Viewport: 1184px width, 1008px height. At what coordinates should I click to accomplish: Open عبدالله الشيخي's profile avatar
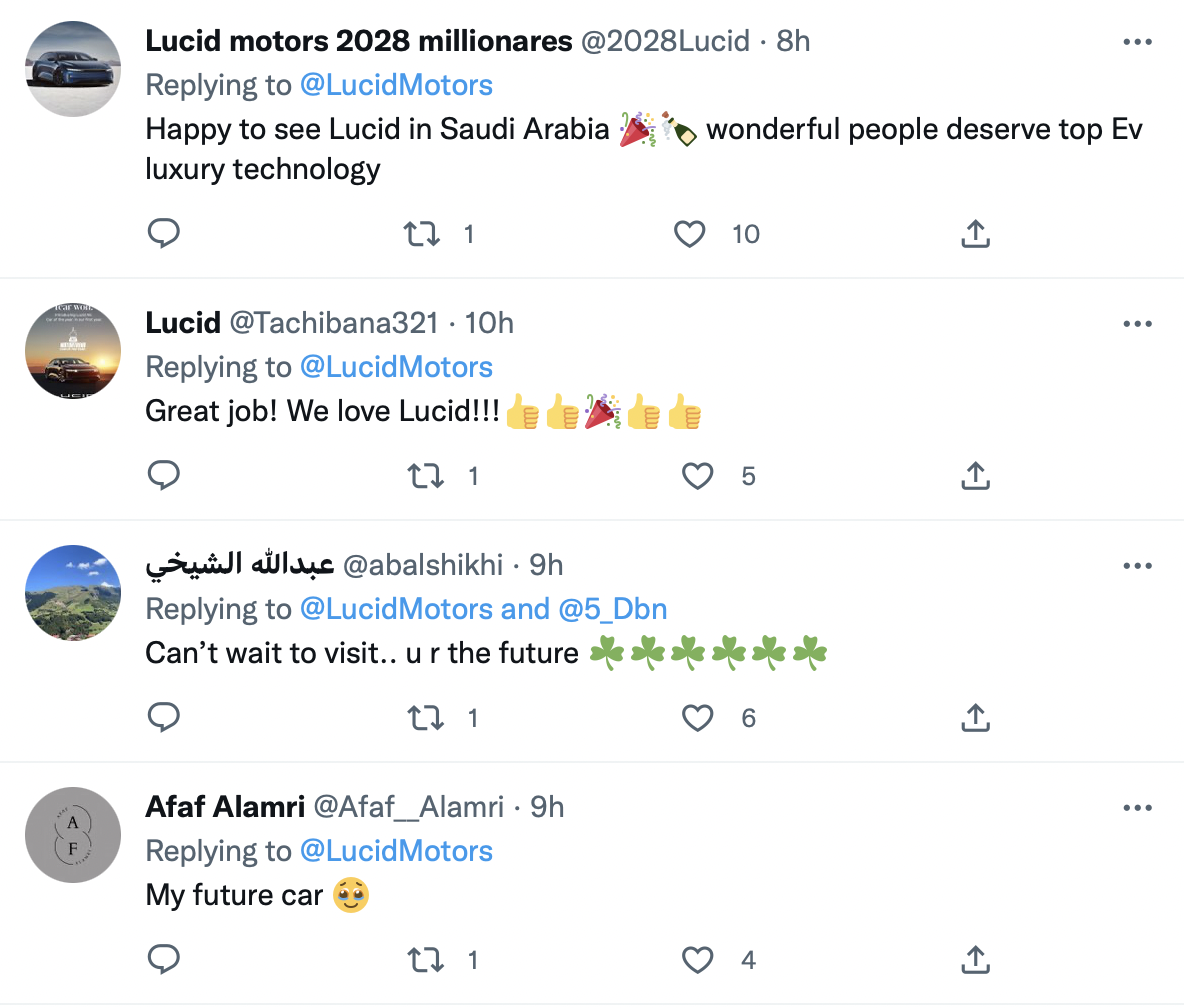(x=72, y=593)
